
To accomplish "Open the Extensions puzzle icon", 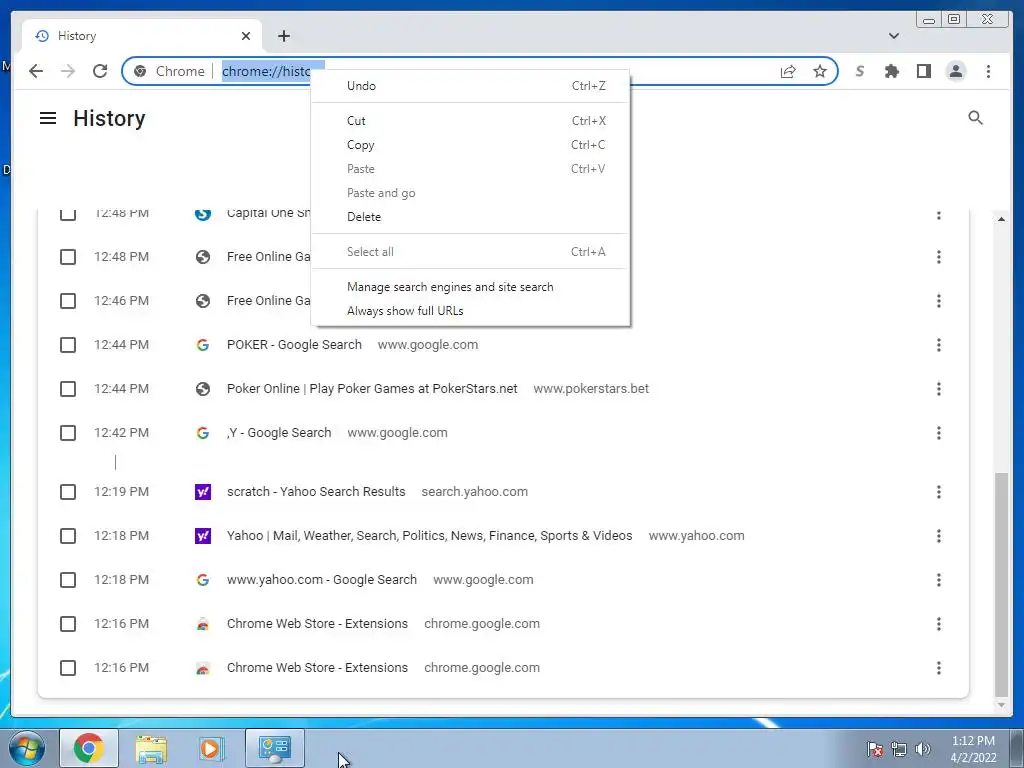I will click(x=891, y=71).
